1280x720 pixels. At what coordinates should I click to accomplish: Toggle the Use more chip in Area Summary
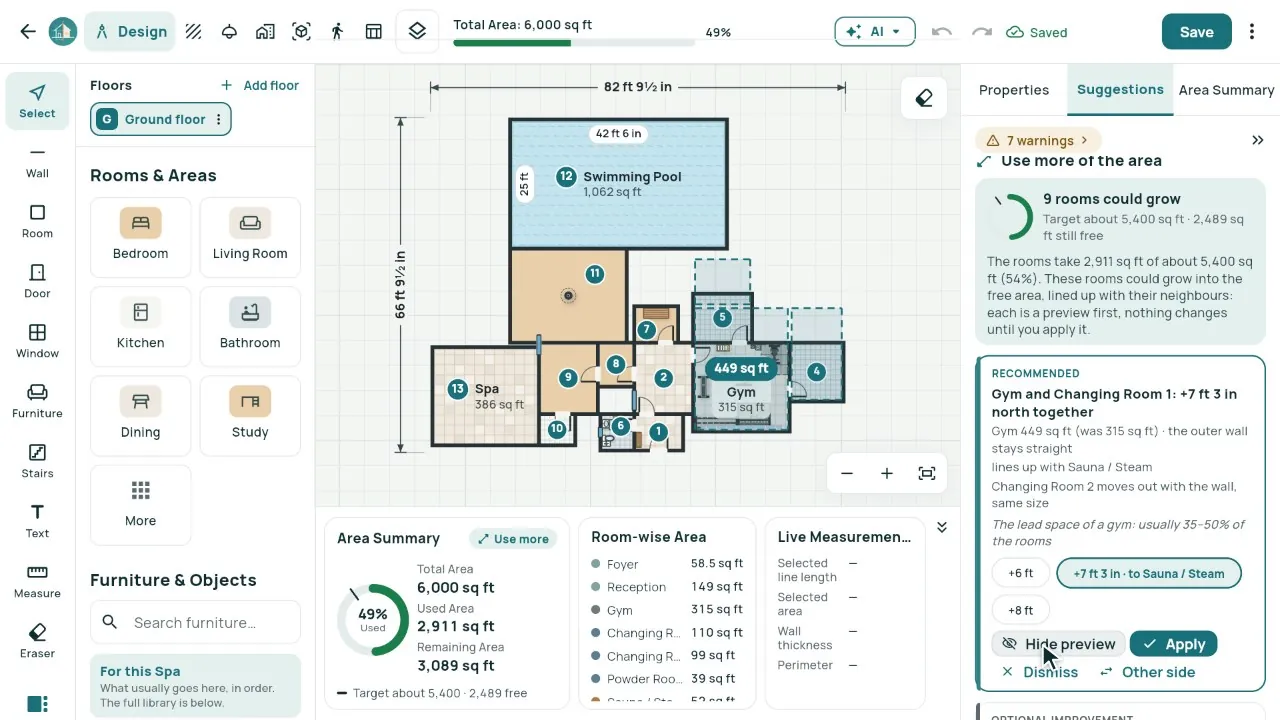(513, 539)
